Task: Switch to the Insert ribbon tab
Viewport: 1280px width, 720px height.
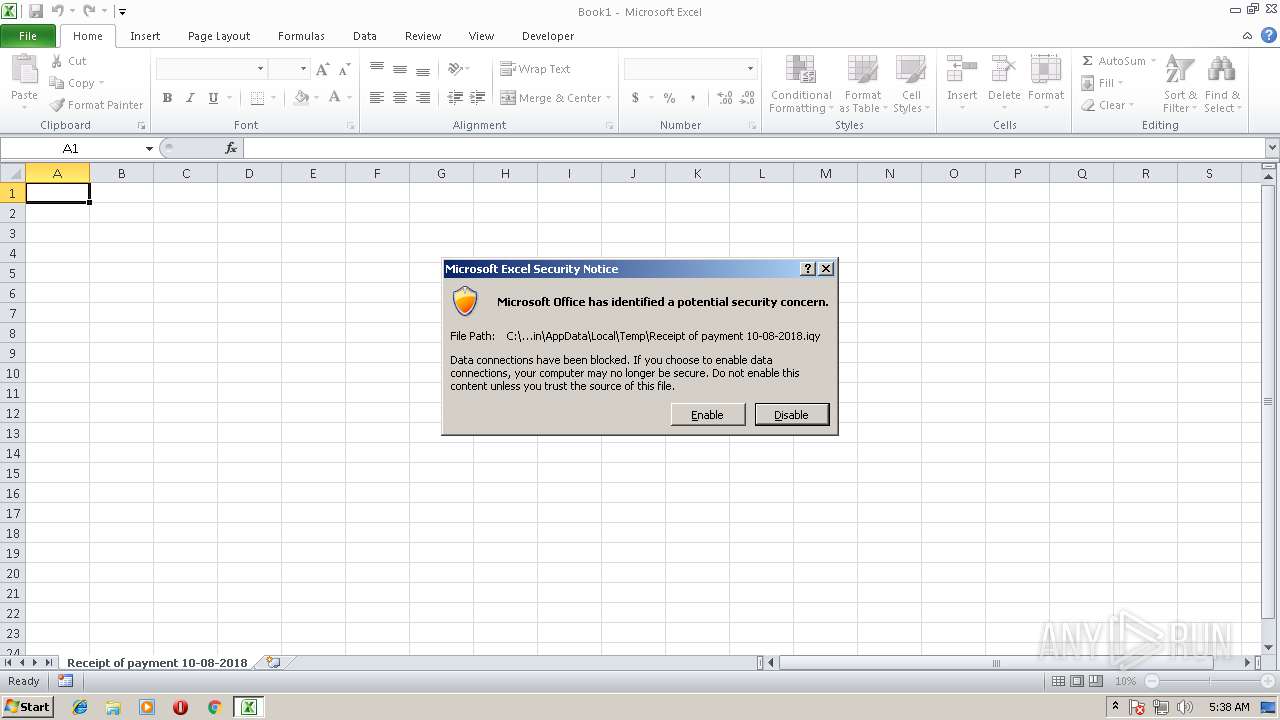Action: pos(145,36)
